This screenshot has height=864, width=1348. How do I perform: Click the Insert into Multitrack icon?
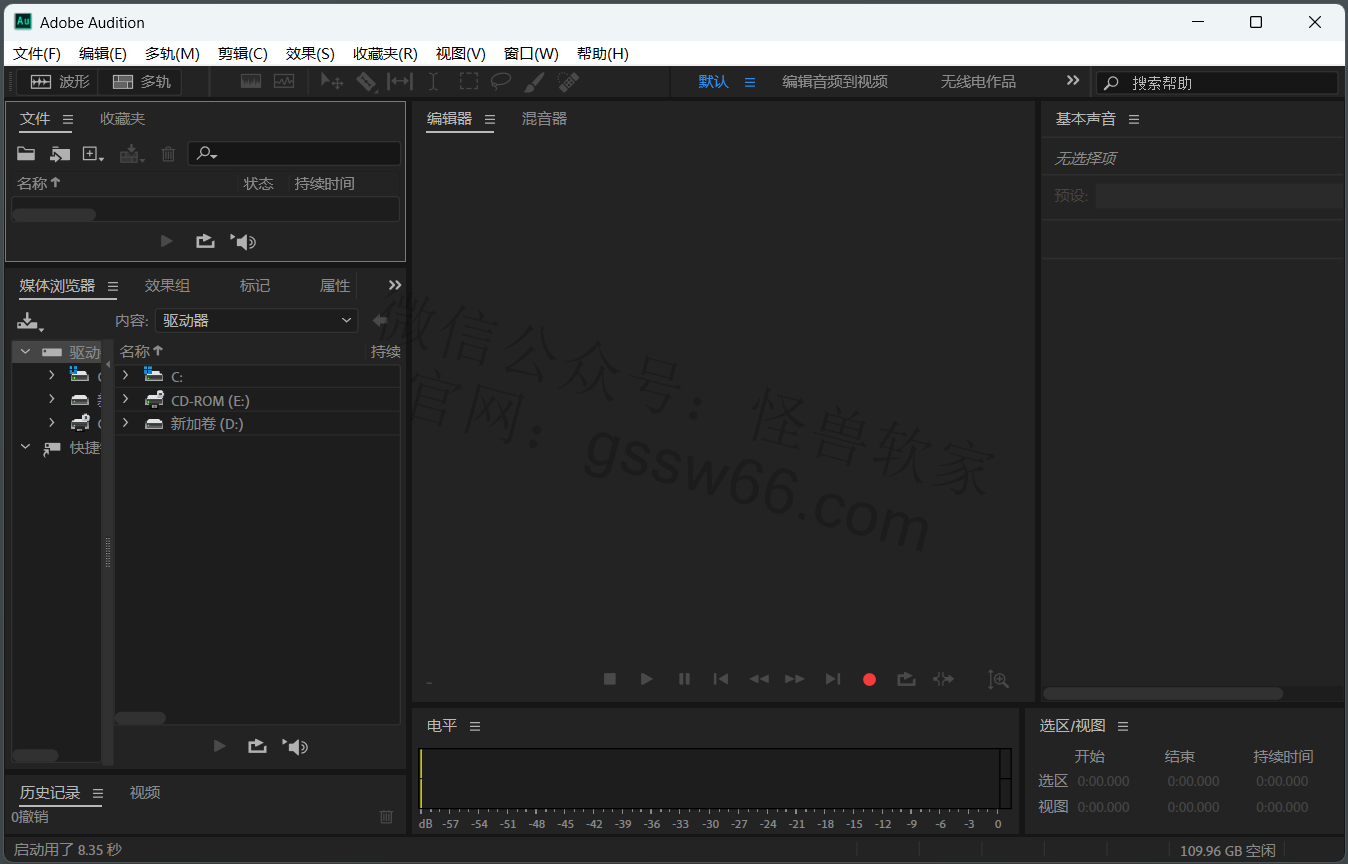pyautogui.click(x=132, y=154)
